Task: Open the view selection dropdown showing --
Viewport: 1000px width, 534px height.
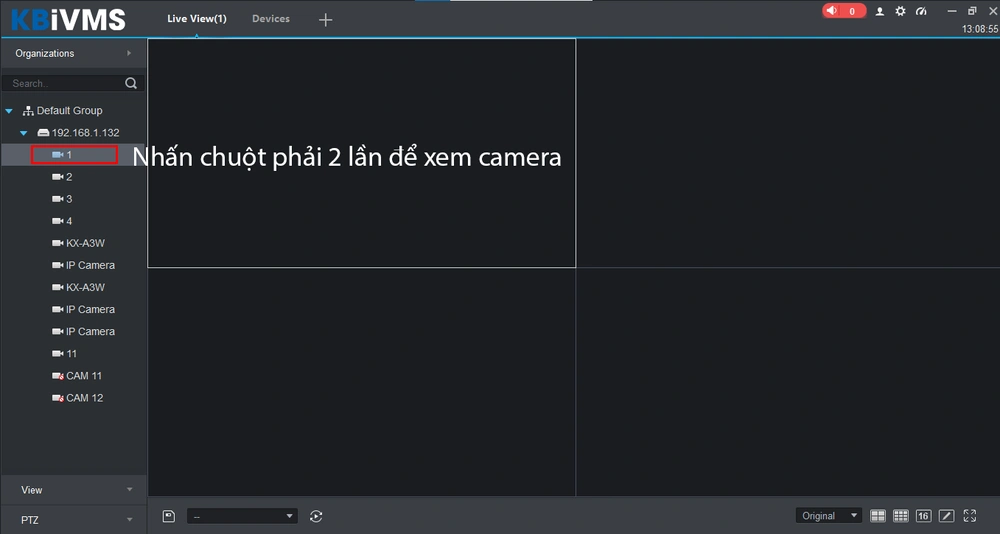Action: tap(242, 516)
